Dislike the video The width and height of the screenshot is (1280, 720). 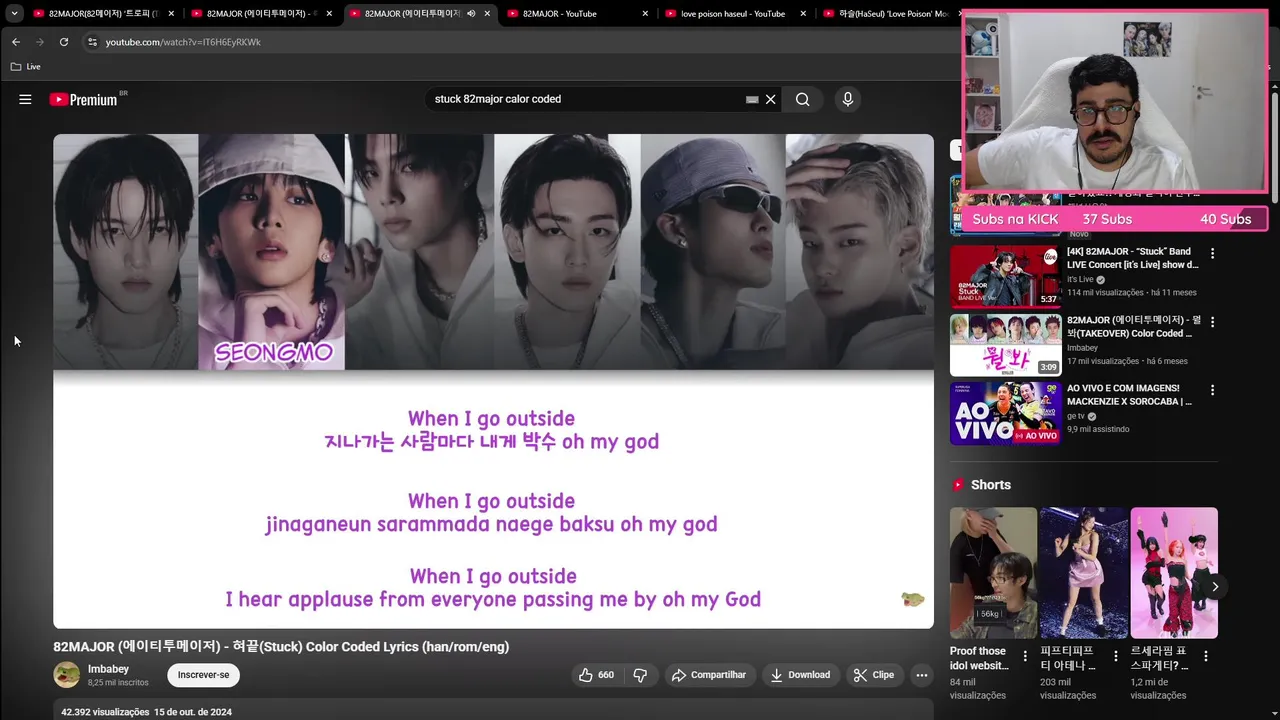click(640, 675)
